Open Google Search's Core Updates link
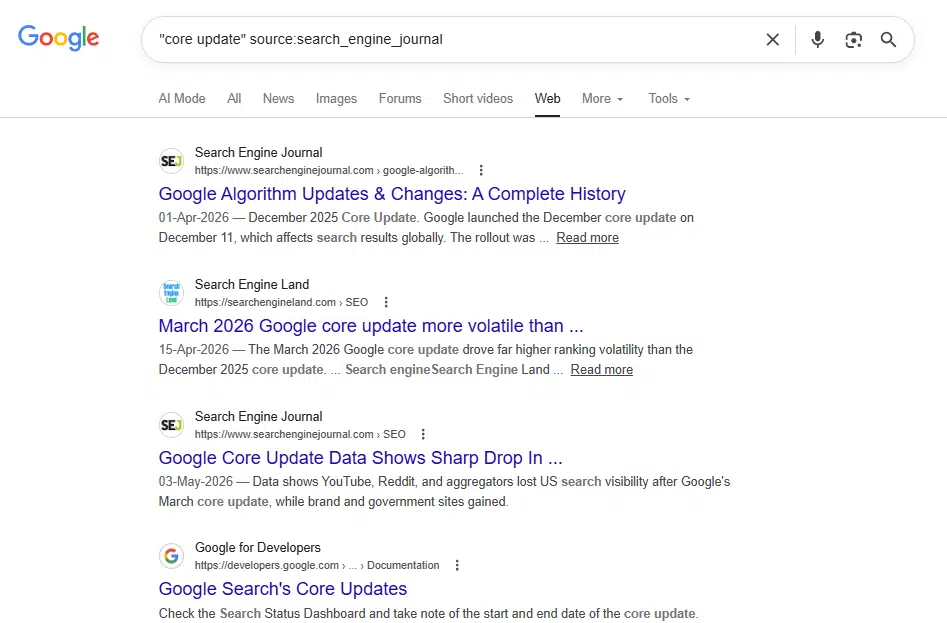 [x=283, y=589]
